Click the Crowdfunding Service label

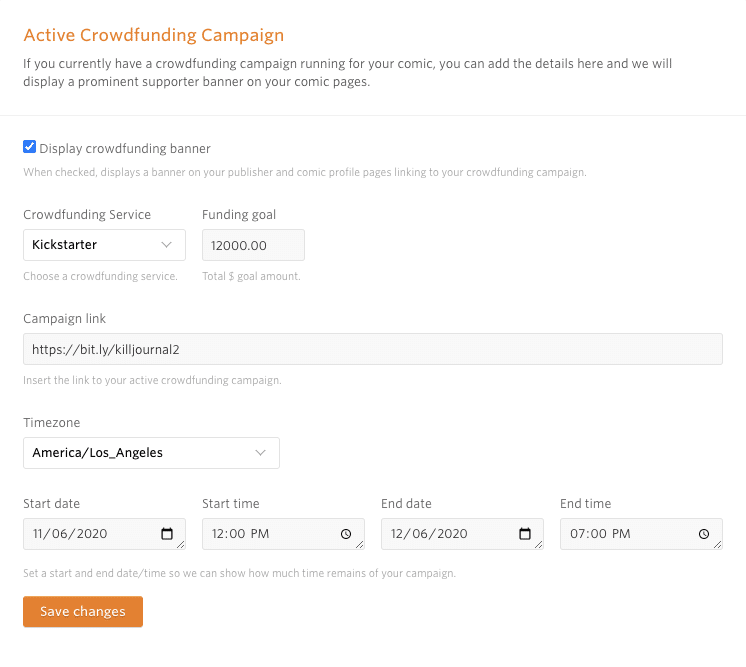pyautogui.click(x=87, y=214)
